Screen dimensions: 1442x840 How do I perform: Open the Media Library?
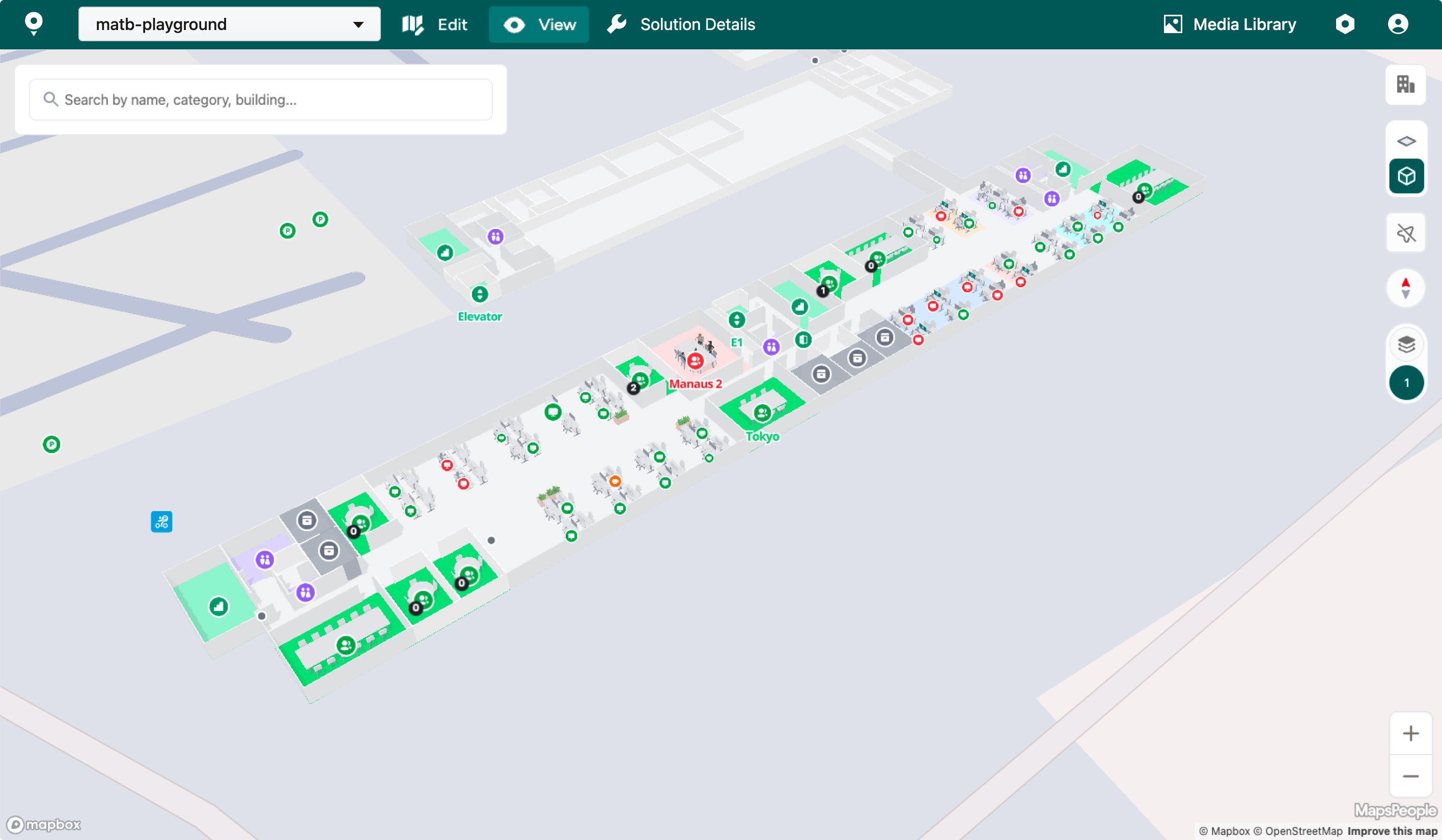tap(1230, 24)
